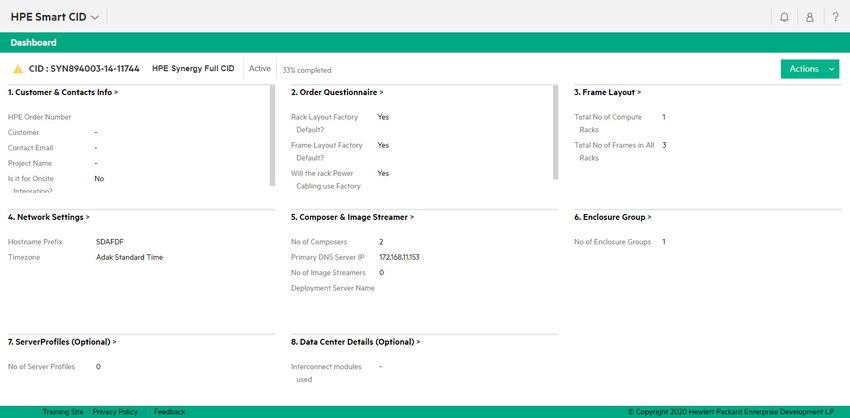
Task: Open the help question mark icon
Action: point(835,17)
